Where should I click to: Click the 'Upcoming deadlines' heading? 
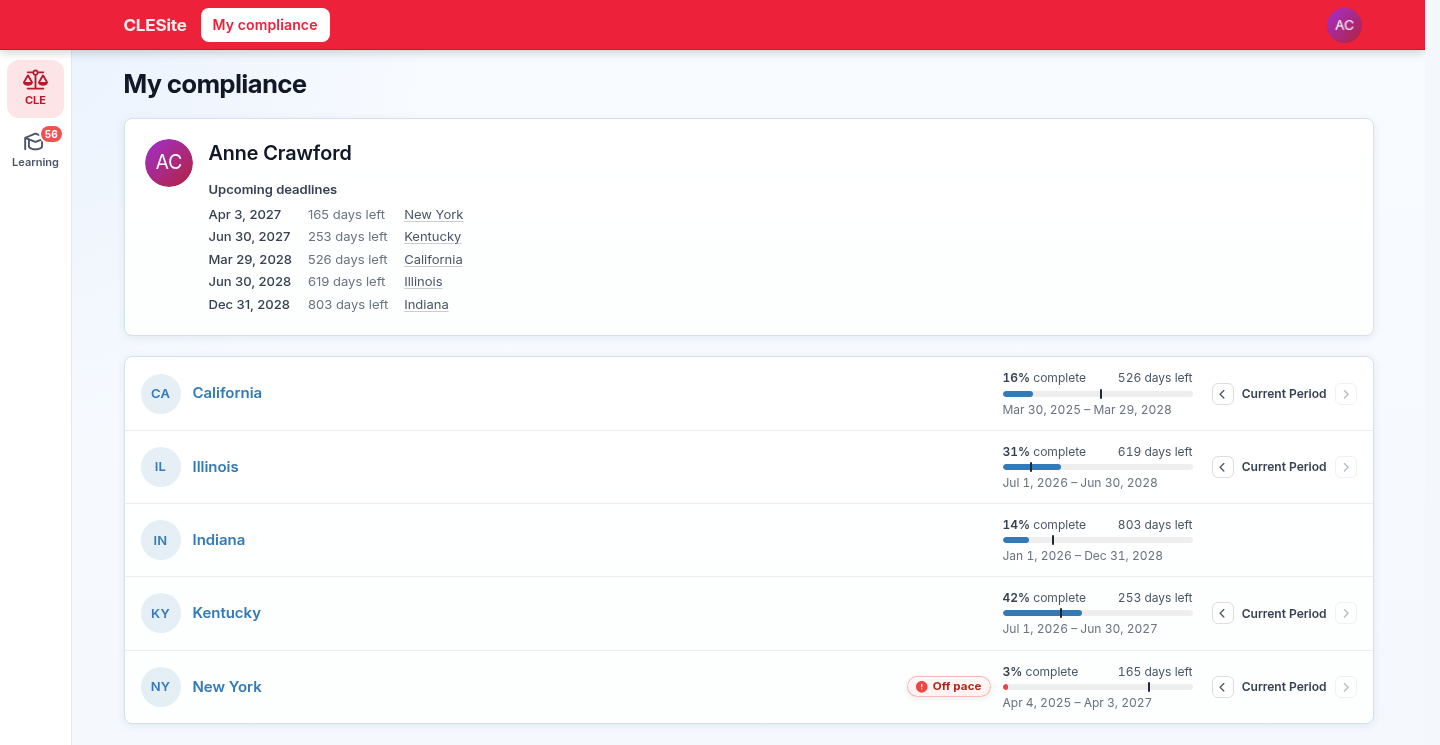coord(273,190)
